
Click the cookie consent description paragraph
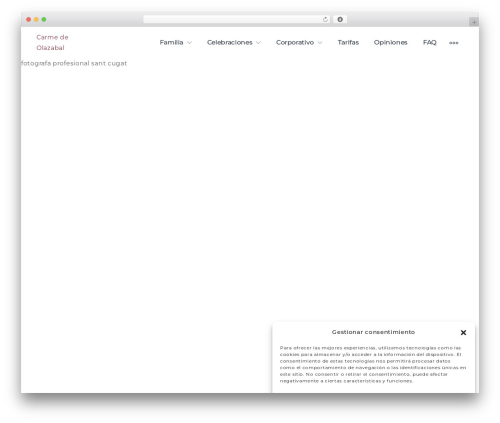[x=373, y=364]
